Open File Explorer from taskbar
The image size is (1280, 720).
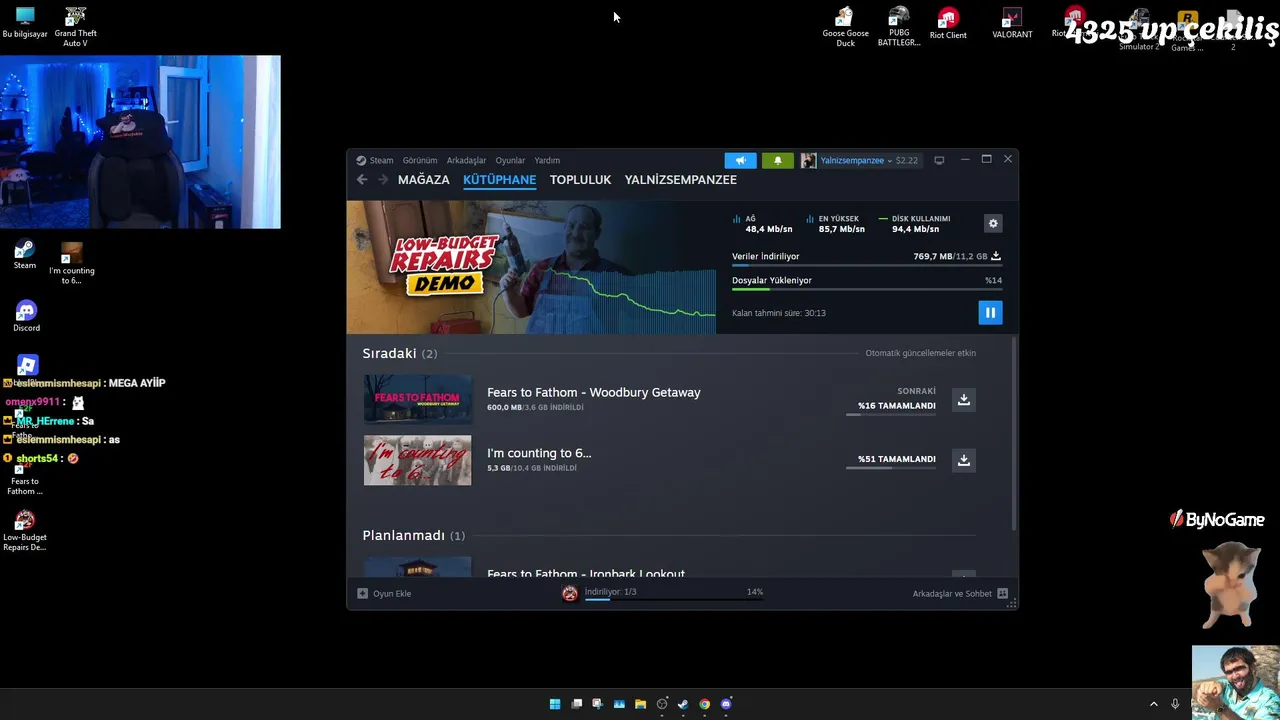coord(640,704)
